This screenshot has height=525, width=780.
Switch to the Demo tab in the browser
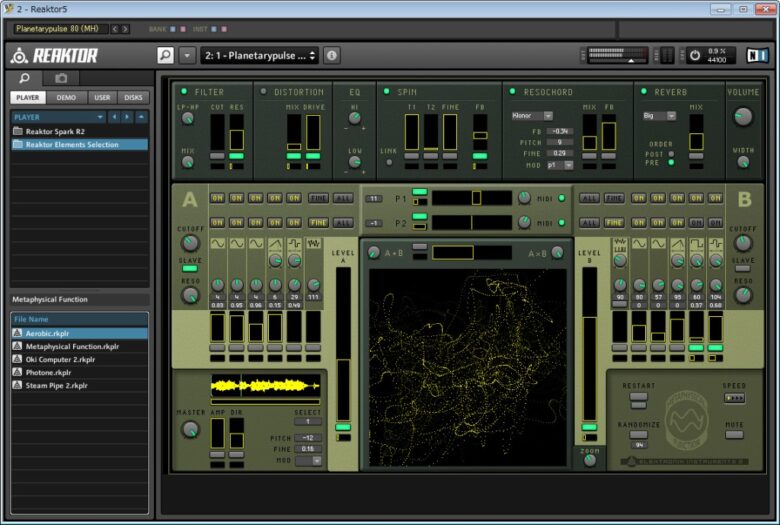click(x=66, y=97)
